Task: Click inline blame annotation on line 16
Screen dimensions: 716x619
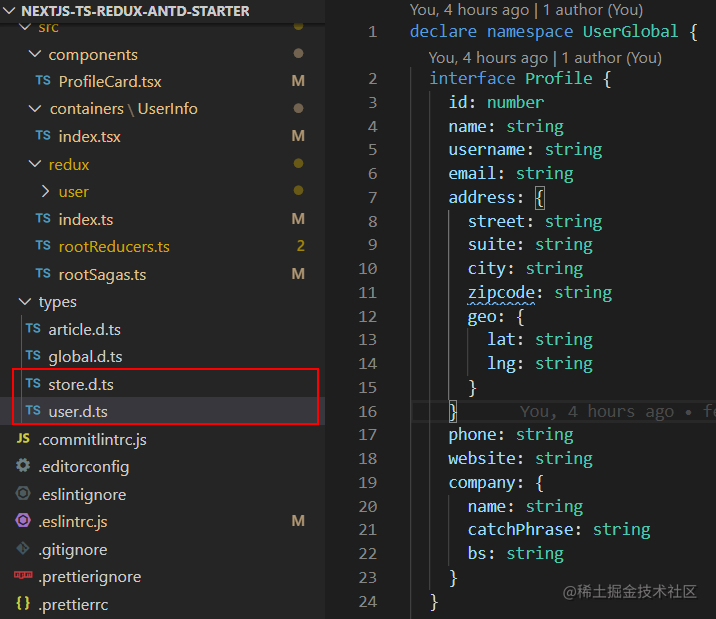Action: pos(617,411)
